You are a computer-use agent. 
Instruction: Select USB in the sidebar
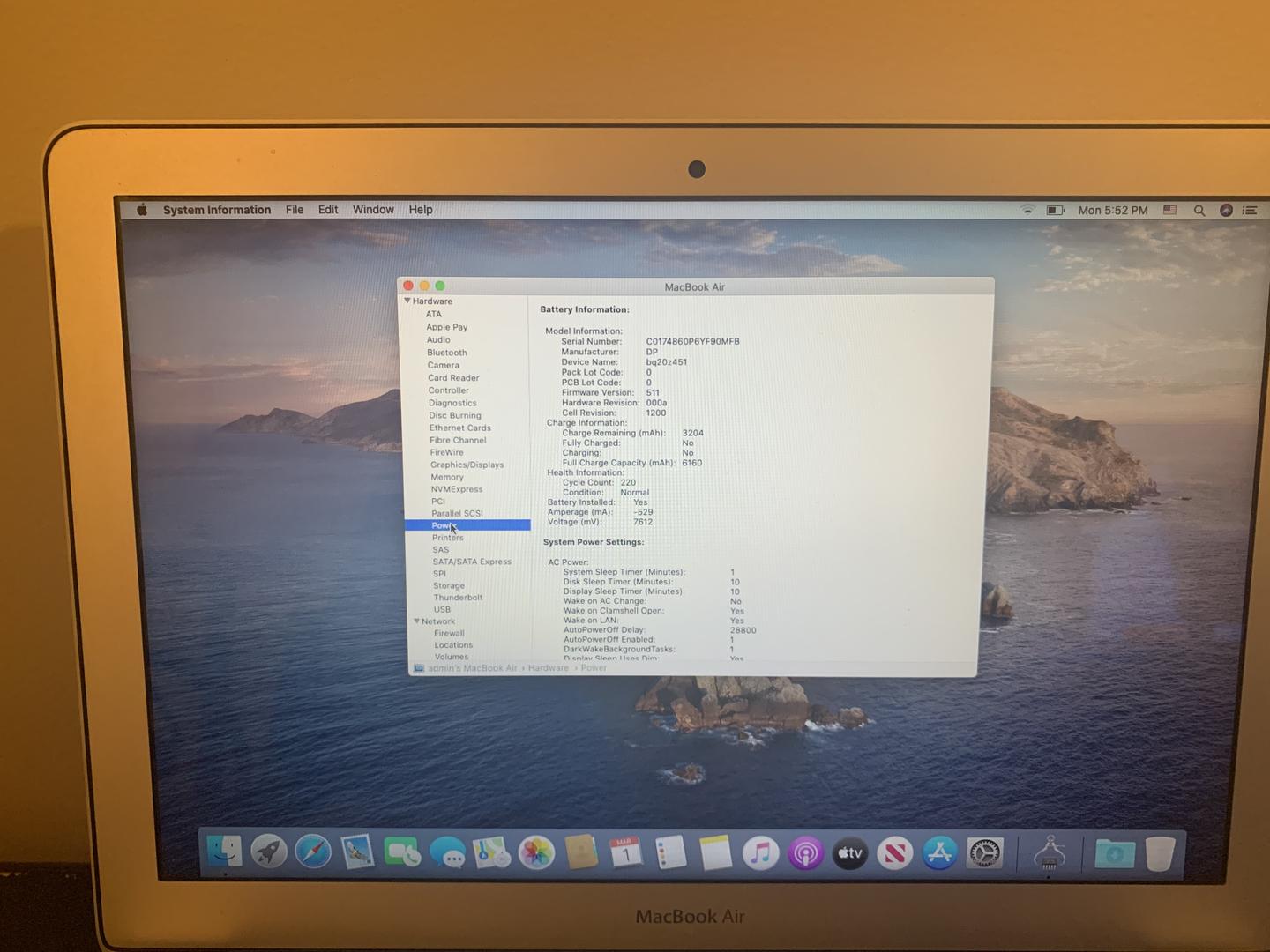(442, 609)
